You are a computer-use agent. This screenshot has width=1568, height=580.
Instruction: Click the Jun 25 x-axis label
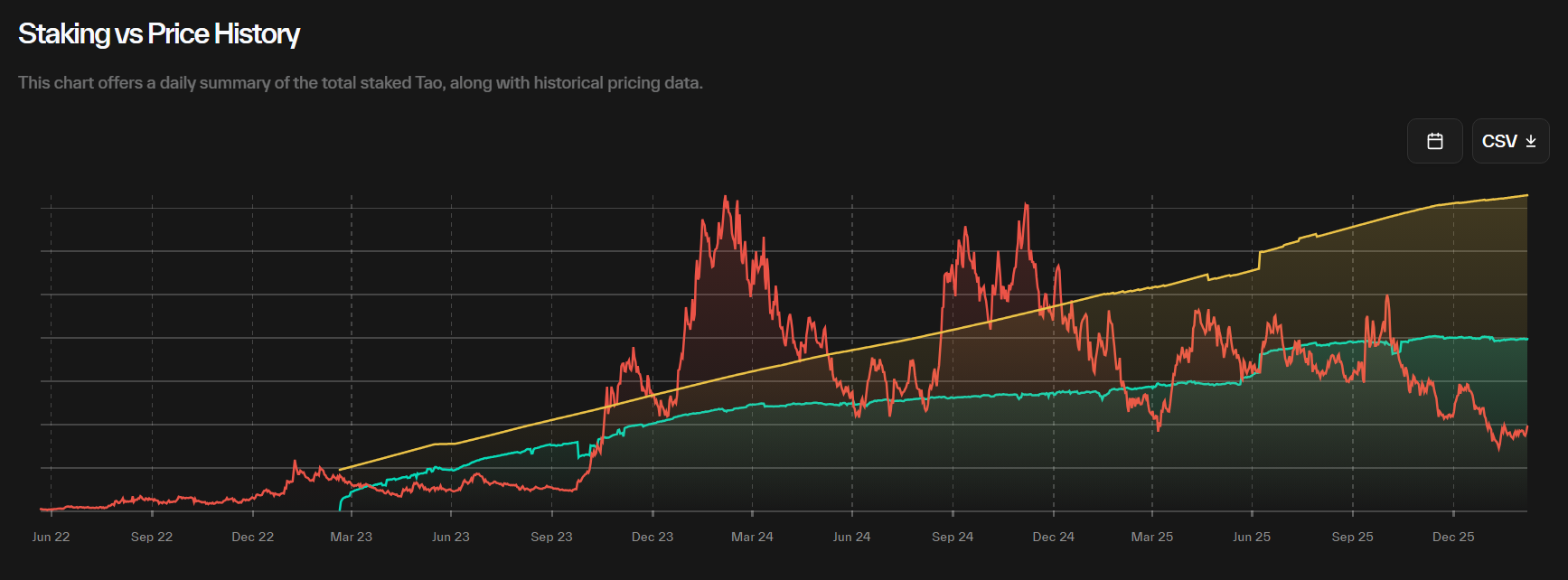coord(1252,537)
